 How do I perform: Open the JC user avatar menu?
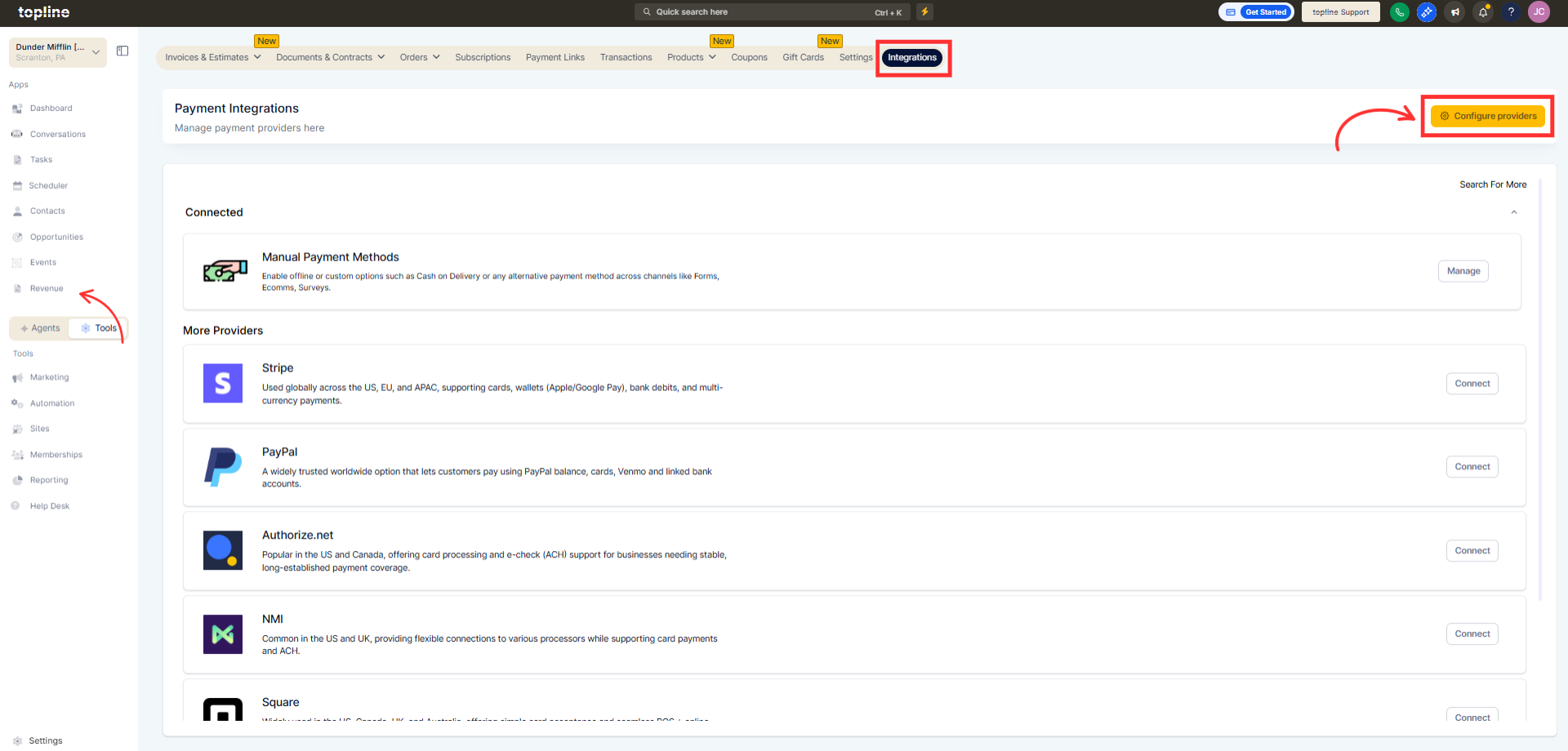(1539, 12)
